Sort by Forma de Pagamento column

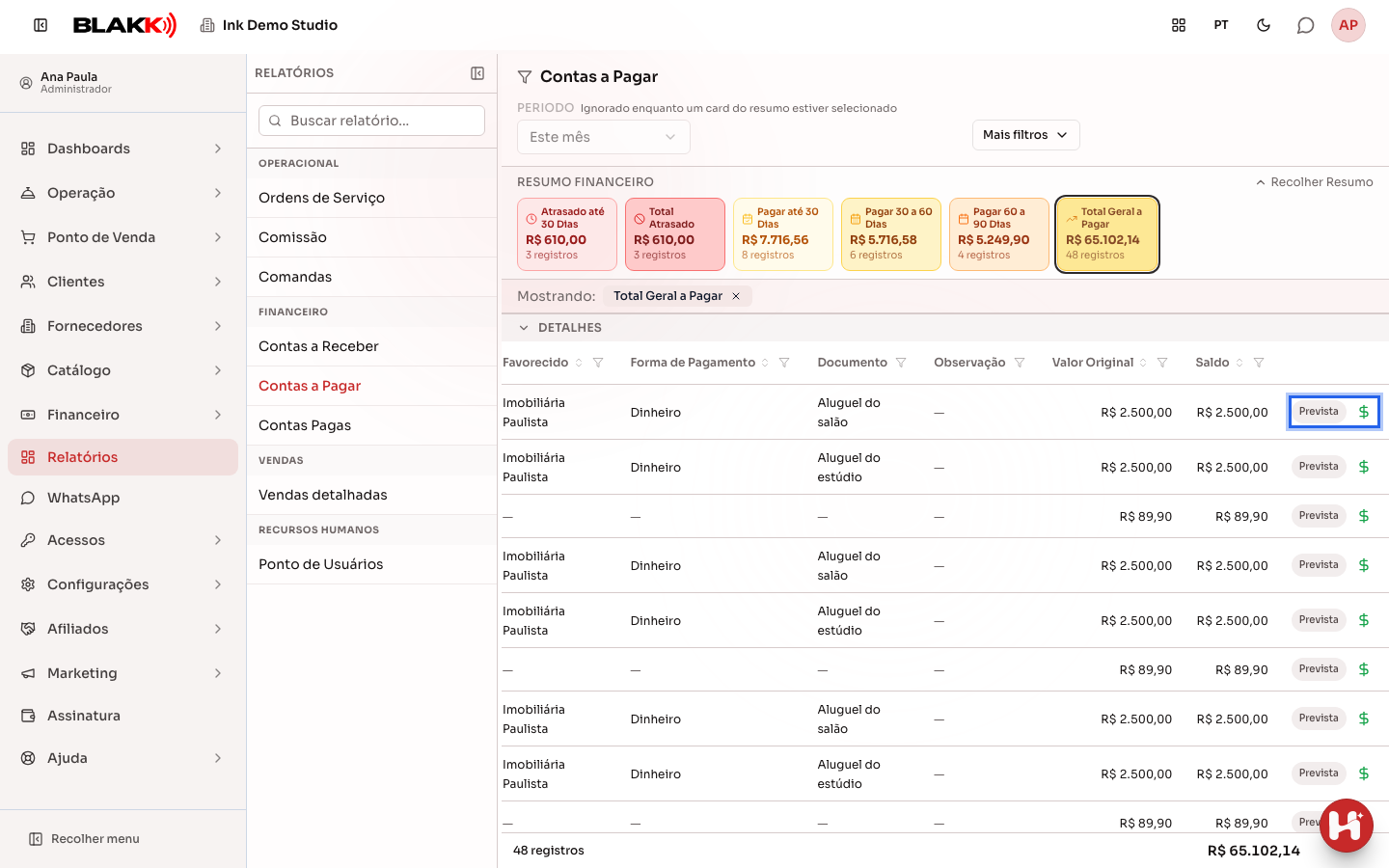coord(765,363)
